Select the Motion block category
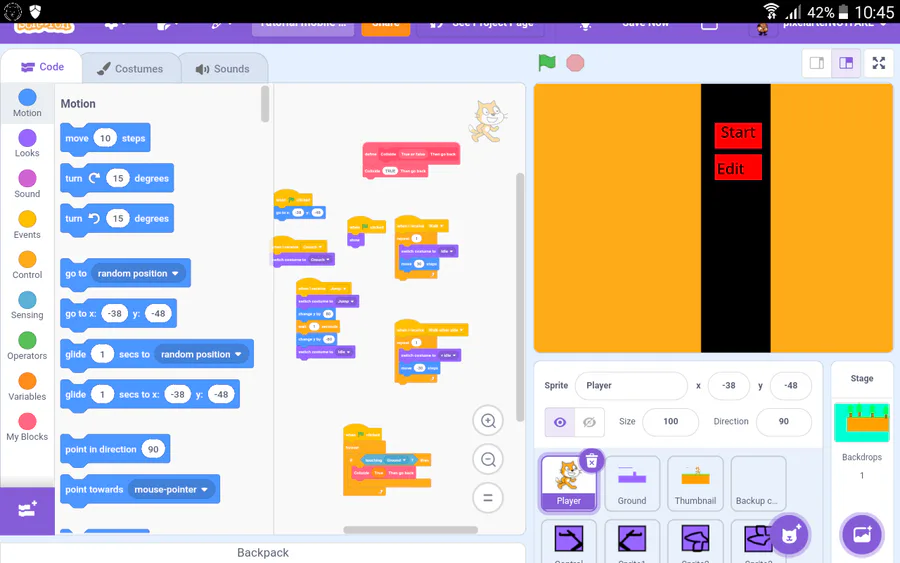This screenshot has height=563, width=900. (27, 103)
